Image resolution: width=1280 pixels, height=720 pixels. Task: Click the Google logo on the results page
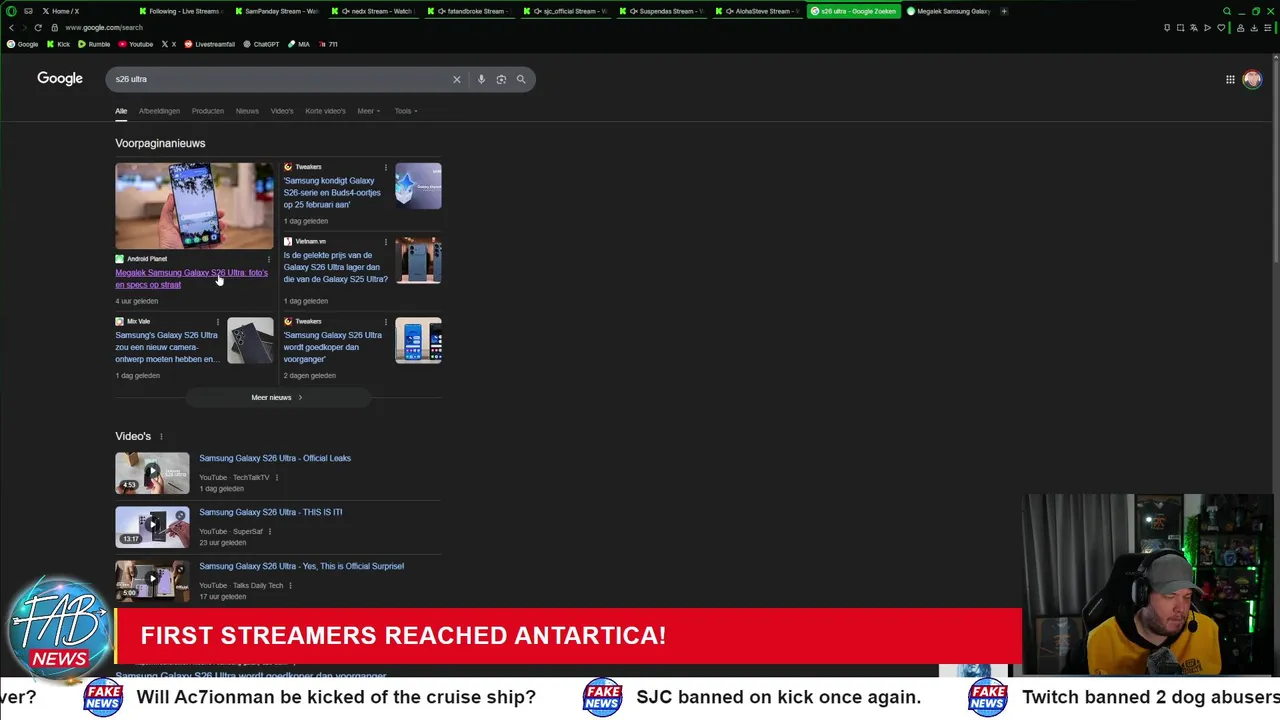pyautogui.click(x=60, y=78)
